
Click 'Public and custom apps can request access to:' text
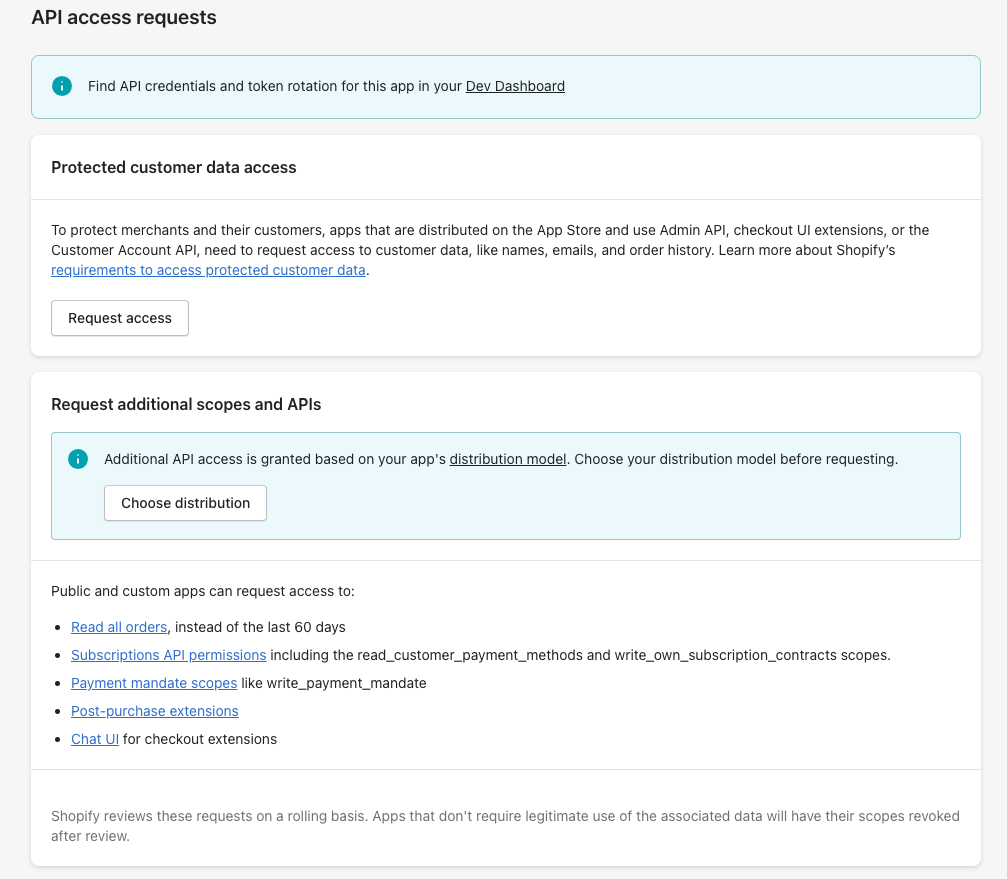[203, 591]
